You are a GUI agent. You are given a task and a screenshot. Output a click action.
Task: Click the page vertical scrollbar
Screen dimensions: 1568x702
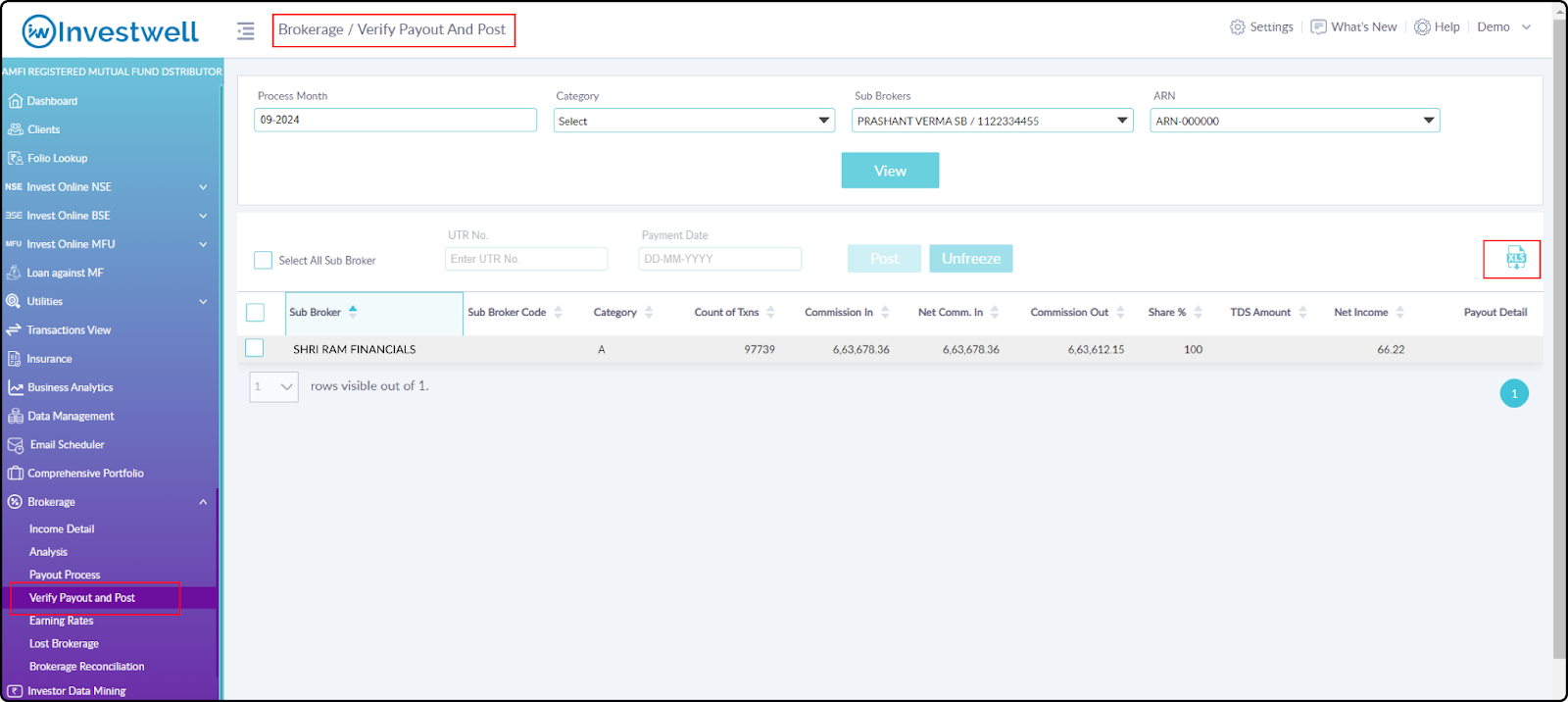pyautogui.click(x=1559, y=338)
